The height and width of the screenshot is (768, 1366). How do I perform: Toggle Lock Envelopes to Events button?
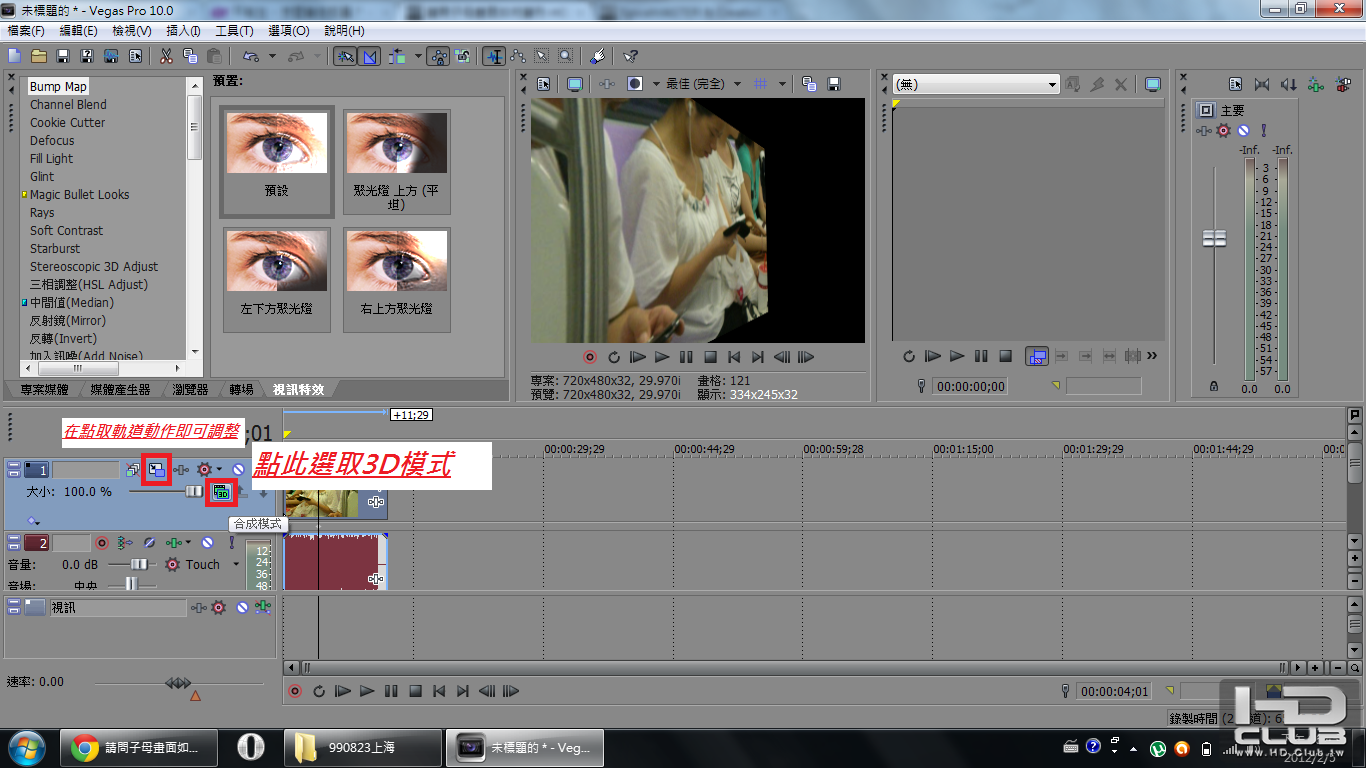pos(438,56)
